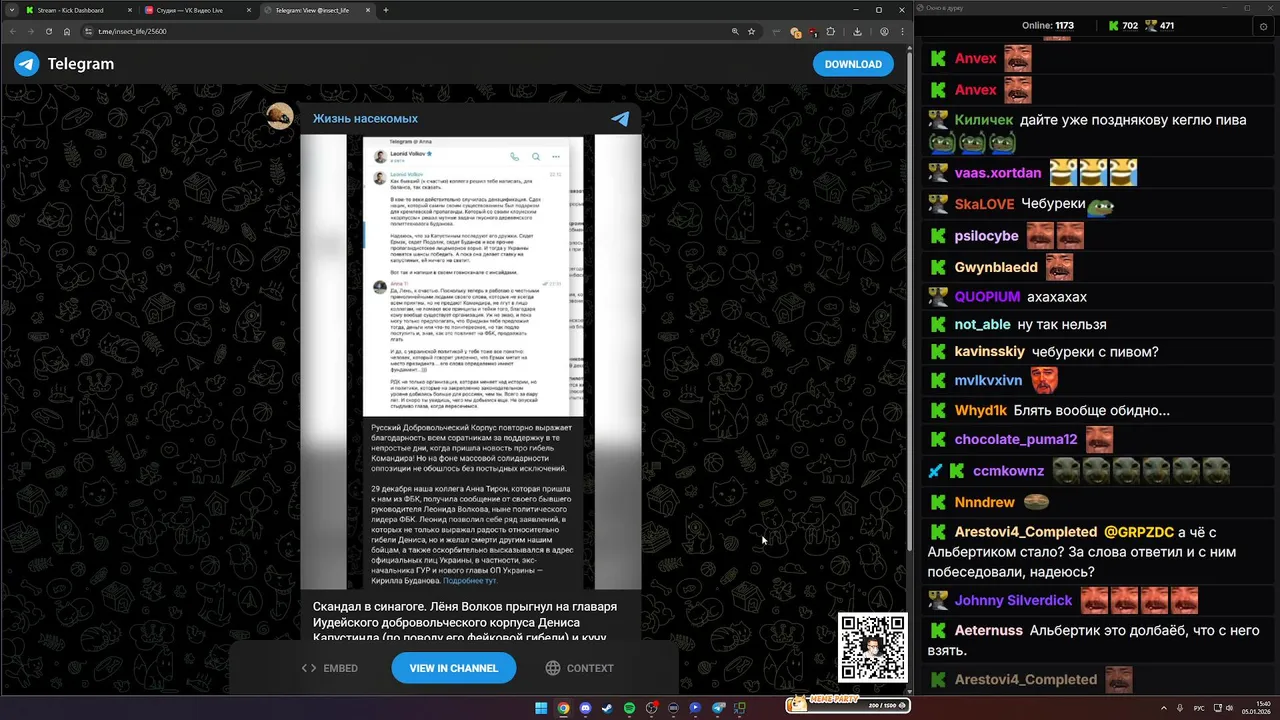Go back in the browser
The height and width of the screenshot is (720, 1280).
point(13,31)
